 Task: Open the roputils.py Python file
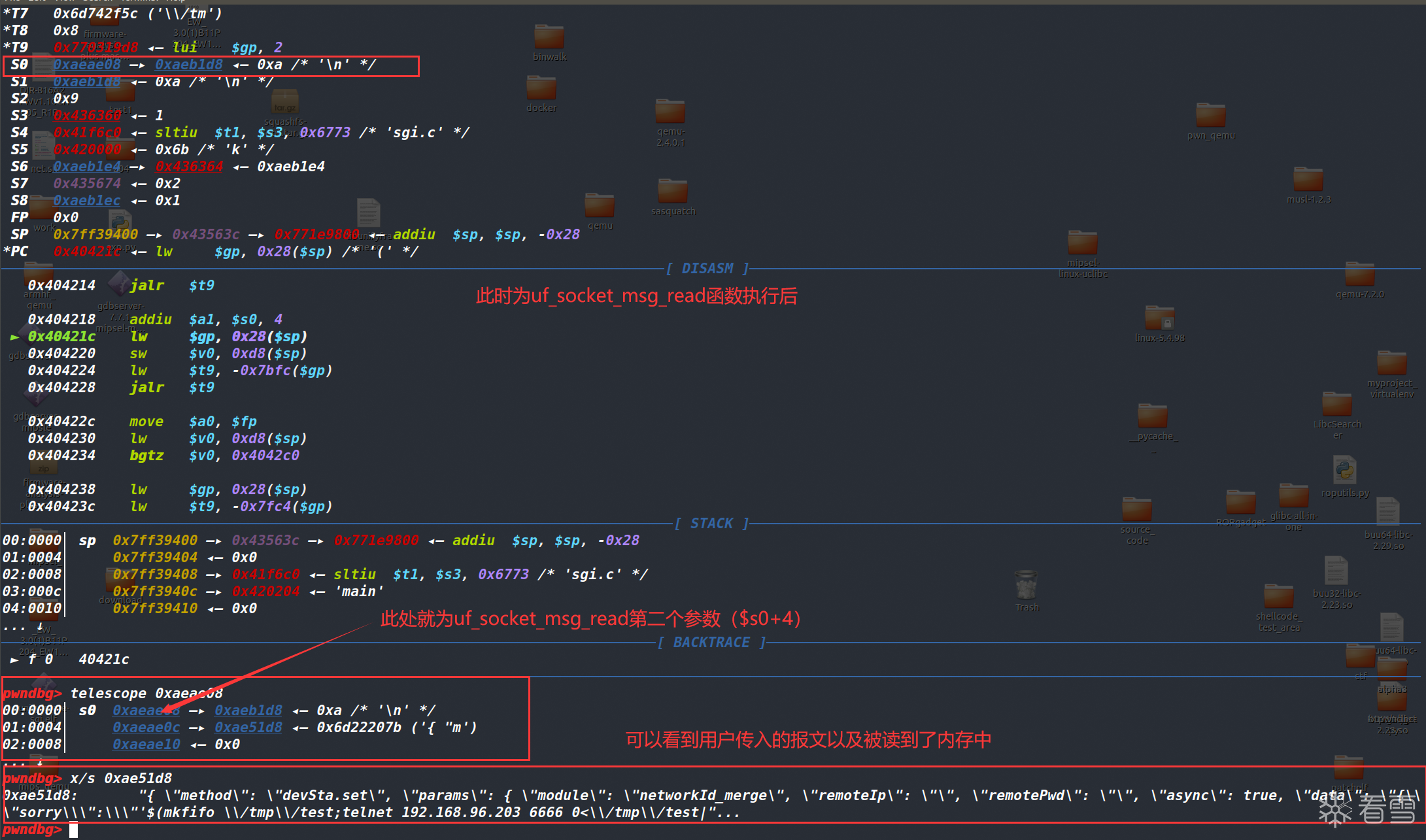(x=1344, y=471)
